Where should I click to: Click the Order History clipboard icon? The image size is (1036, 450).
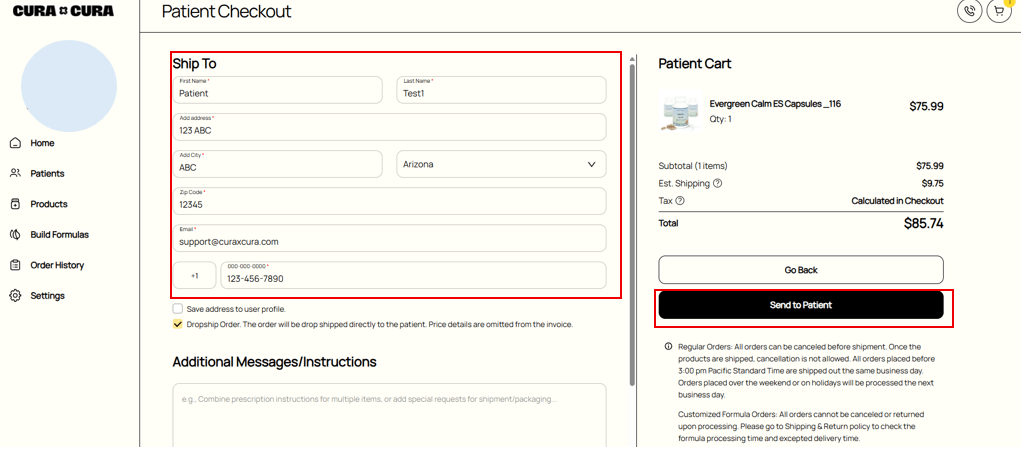(15, 265)
